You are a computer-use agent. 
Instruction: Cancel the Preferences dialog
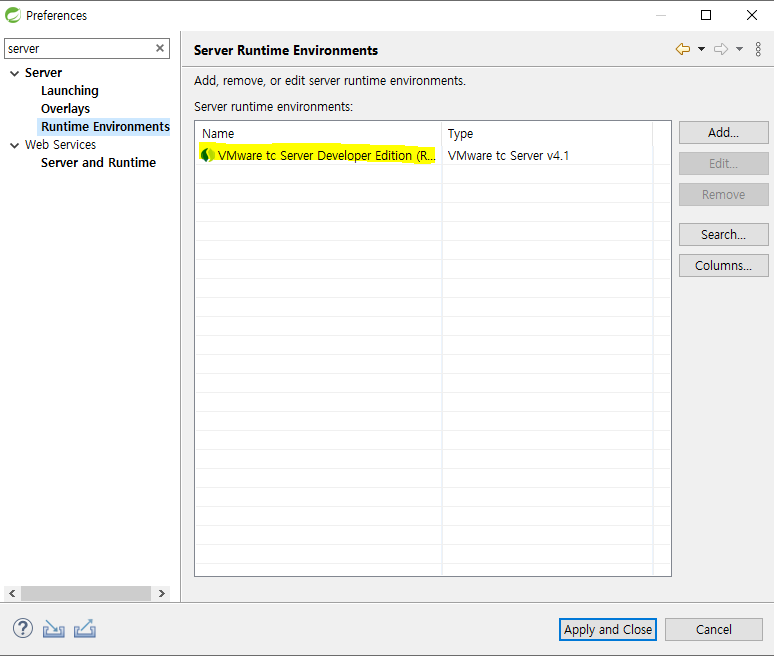tap(713, 629)
